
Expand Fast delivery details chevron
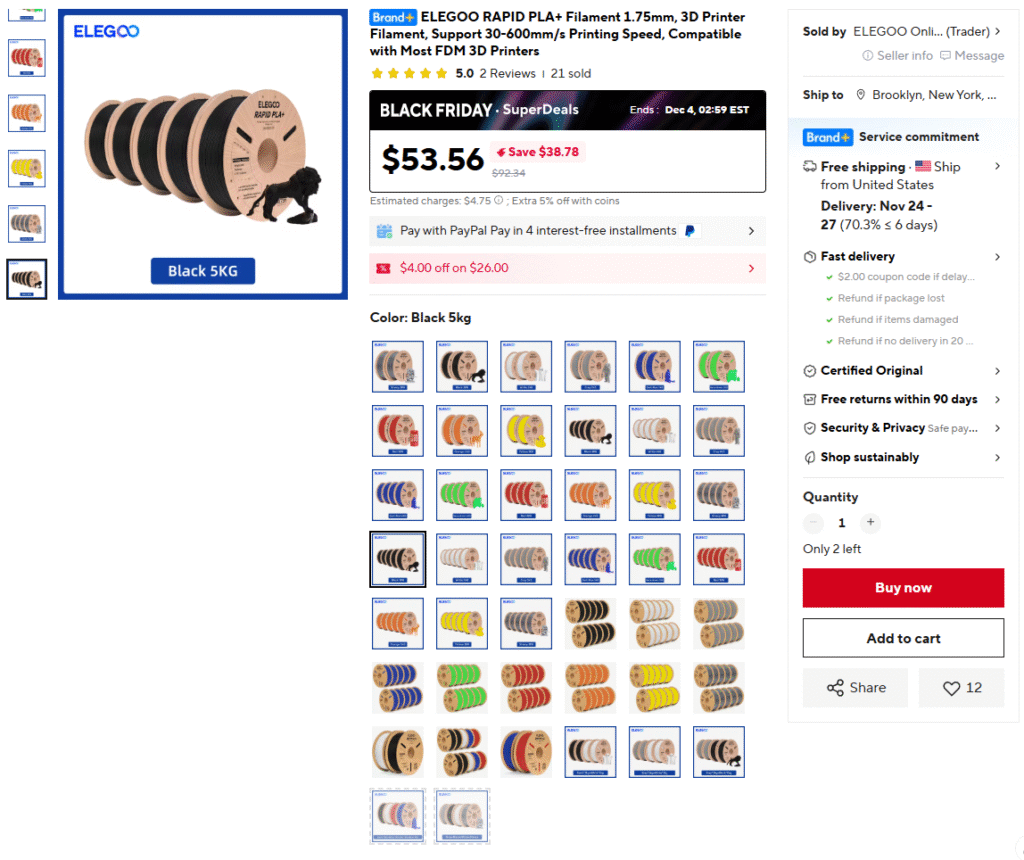click(997, 257)
